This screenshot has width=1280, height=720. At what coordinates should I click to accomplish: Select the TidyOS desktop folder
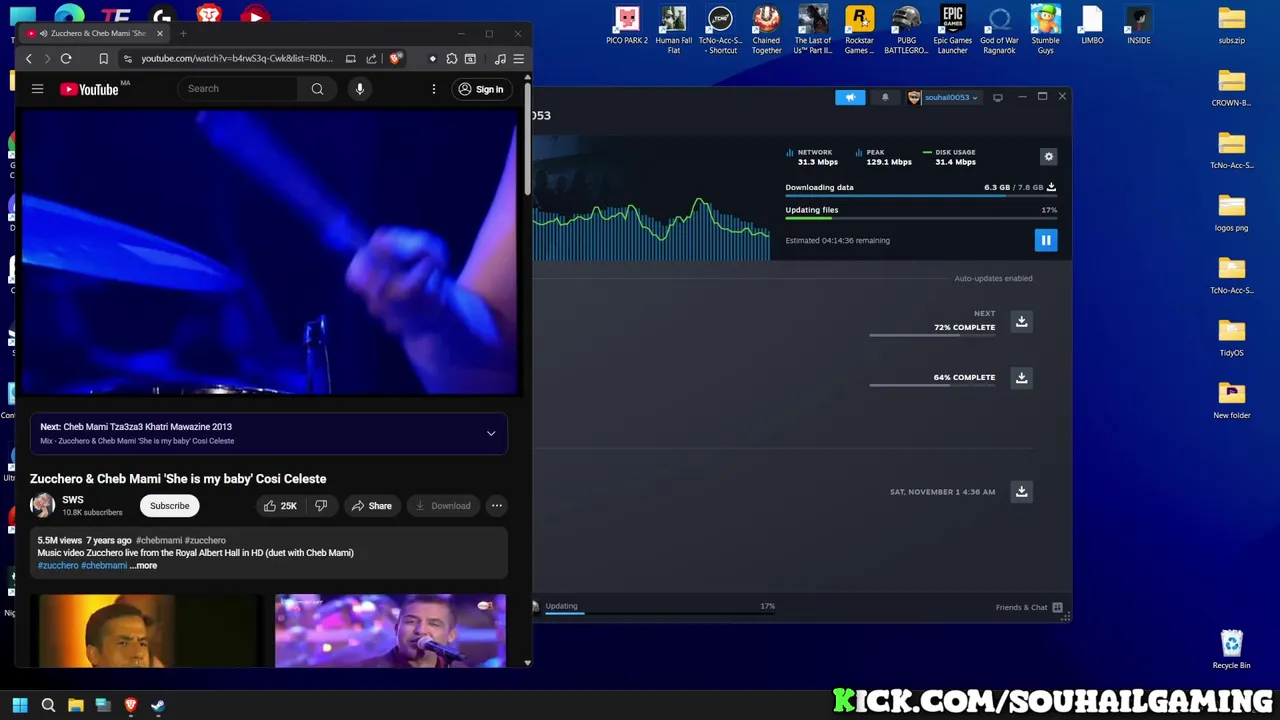1231,338
